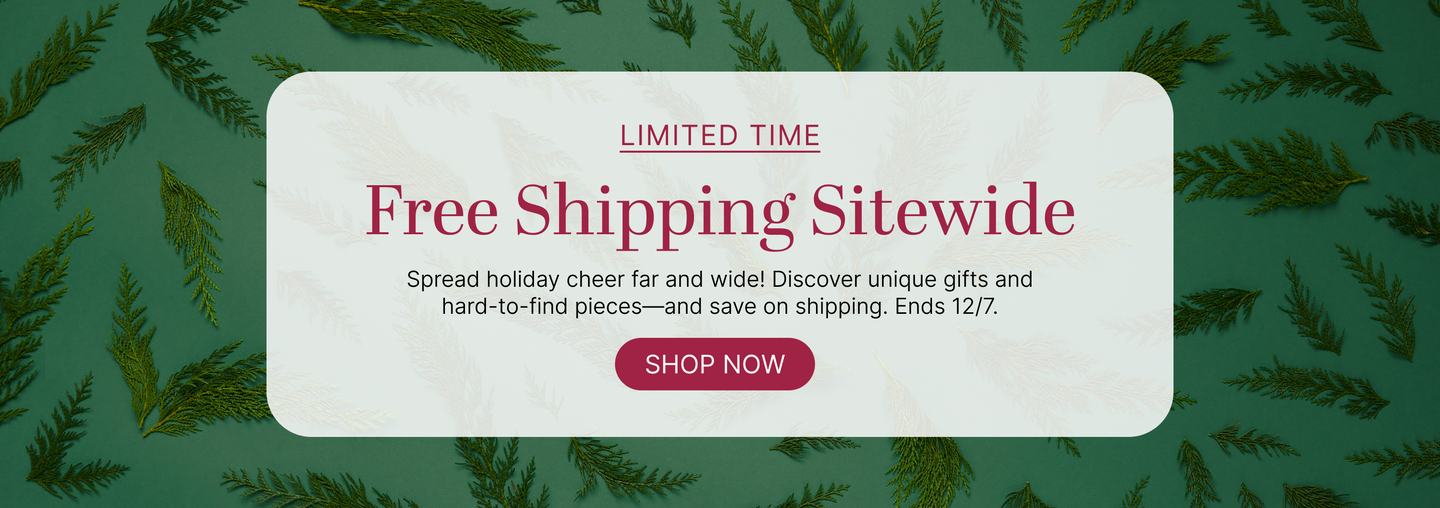Click the SHOP NOW button

(x=714, y=364)
